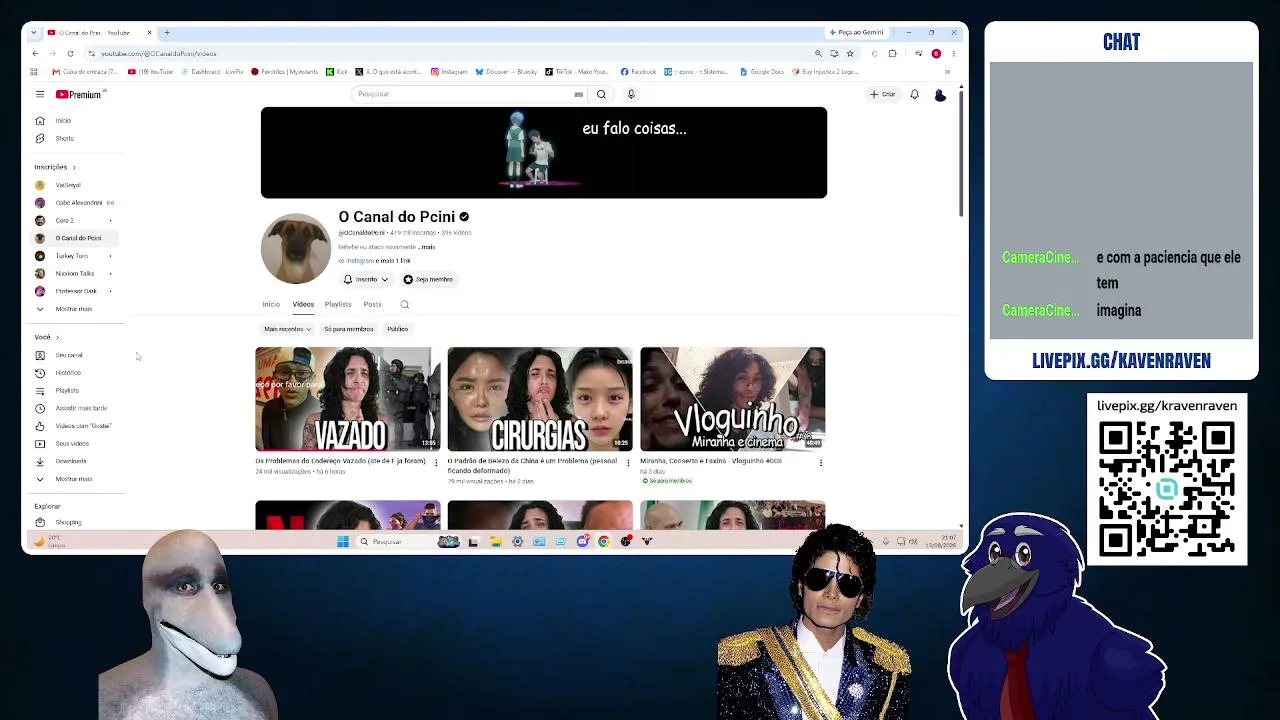1280x720 pixels.
Task: Filter videos with the Público chip
Action: click(397, 329)
